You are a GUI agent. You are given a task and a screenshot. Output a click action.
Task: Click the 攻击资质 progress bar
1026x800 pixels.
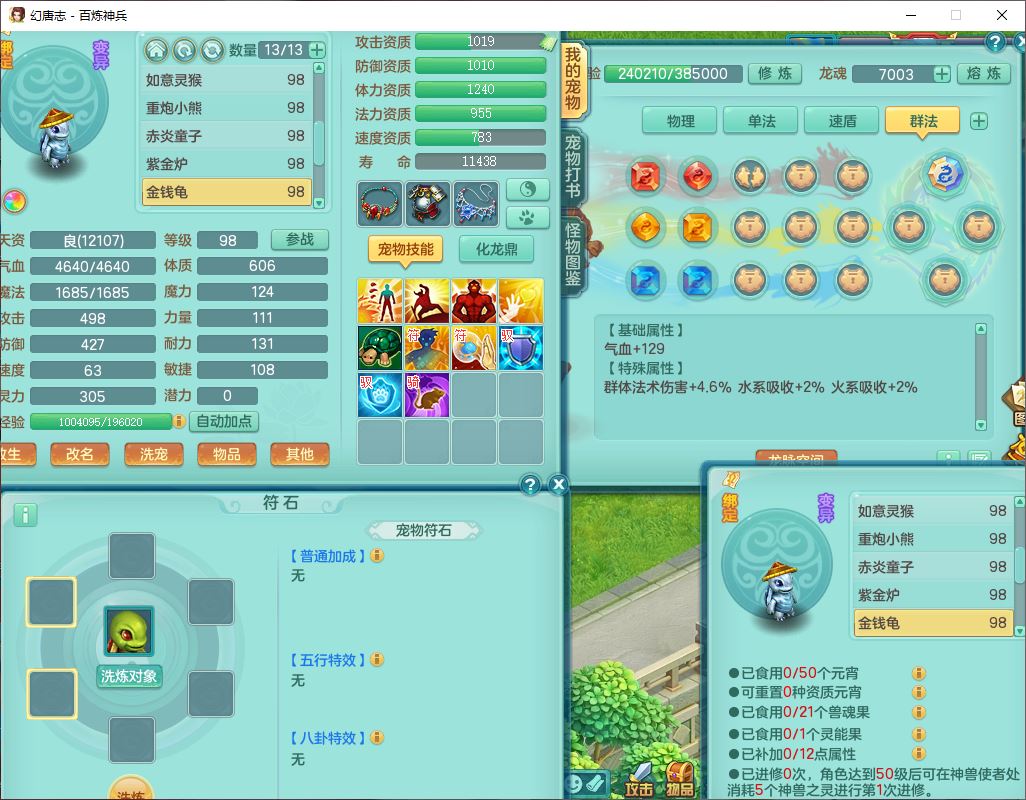pyautogui.click(x=480, y=41)
